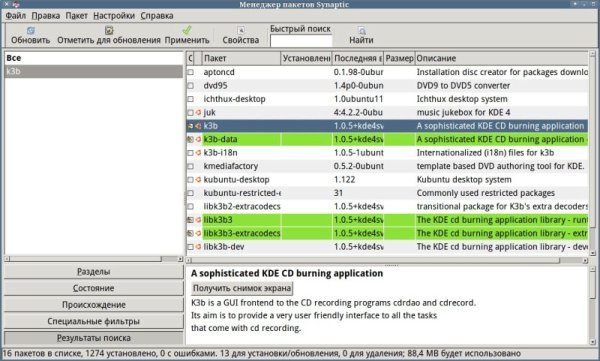Open the Пакет menu

77,16
